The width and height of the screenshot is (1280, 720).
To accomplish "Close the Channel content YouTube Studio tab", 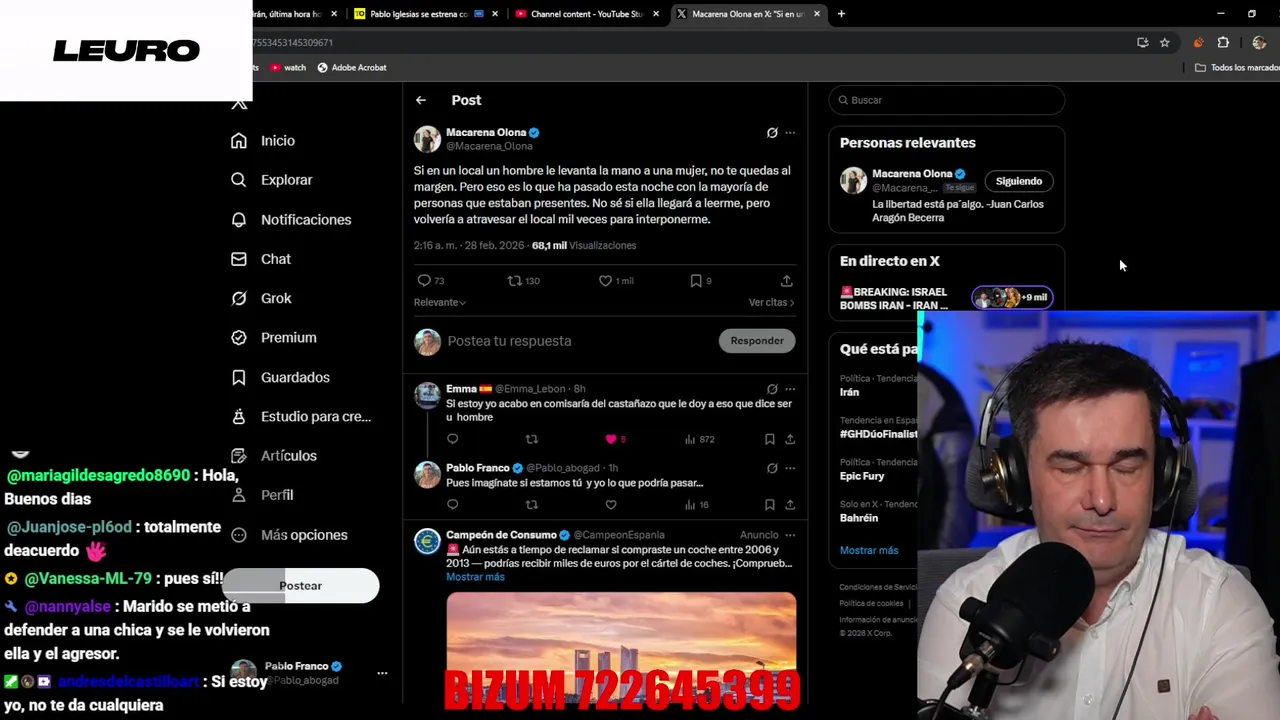I will pyautogui.click(x=656, y=14).
